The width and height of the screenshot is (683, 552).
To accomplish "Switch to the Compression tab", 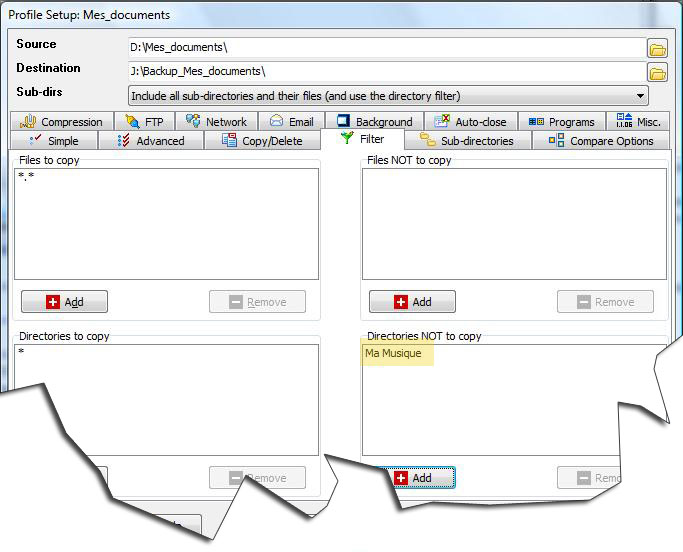I will (x=62, y=122).
